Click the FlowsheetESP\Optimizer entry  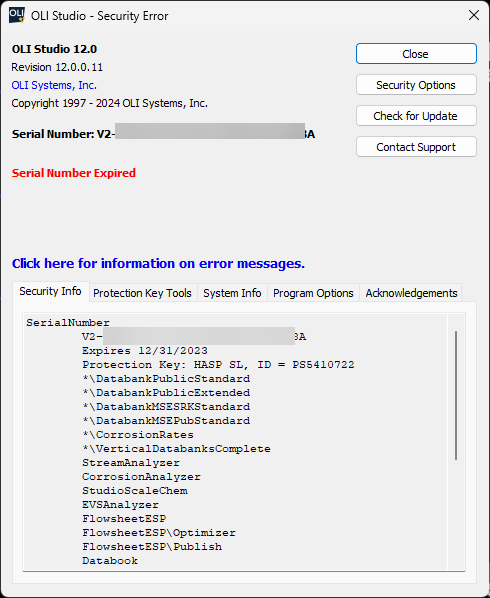tap(159, 533)
